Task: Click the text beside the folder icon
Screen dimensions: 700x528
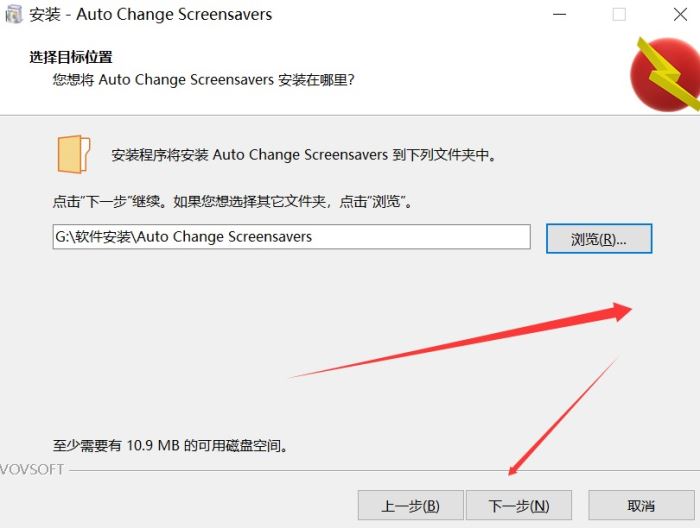Action: [304, 155]
